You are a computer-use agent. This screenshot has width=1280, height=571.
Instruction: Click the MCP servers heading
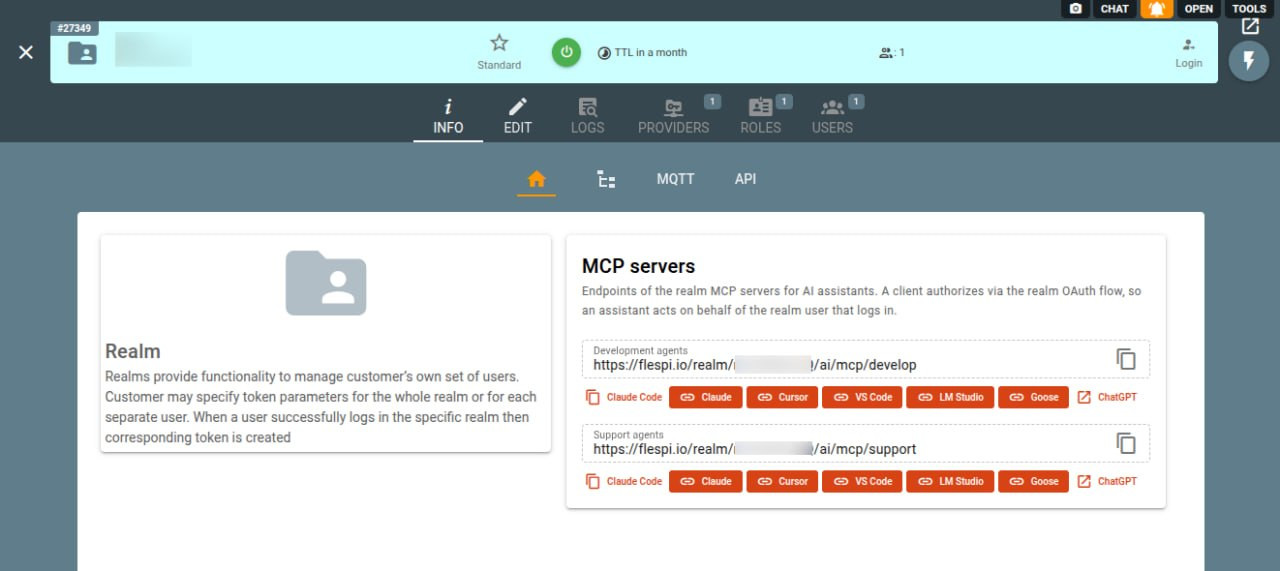(x=638, y=266)
